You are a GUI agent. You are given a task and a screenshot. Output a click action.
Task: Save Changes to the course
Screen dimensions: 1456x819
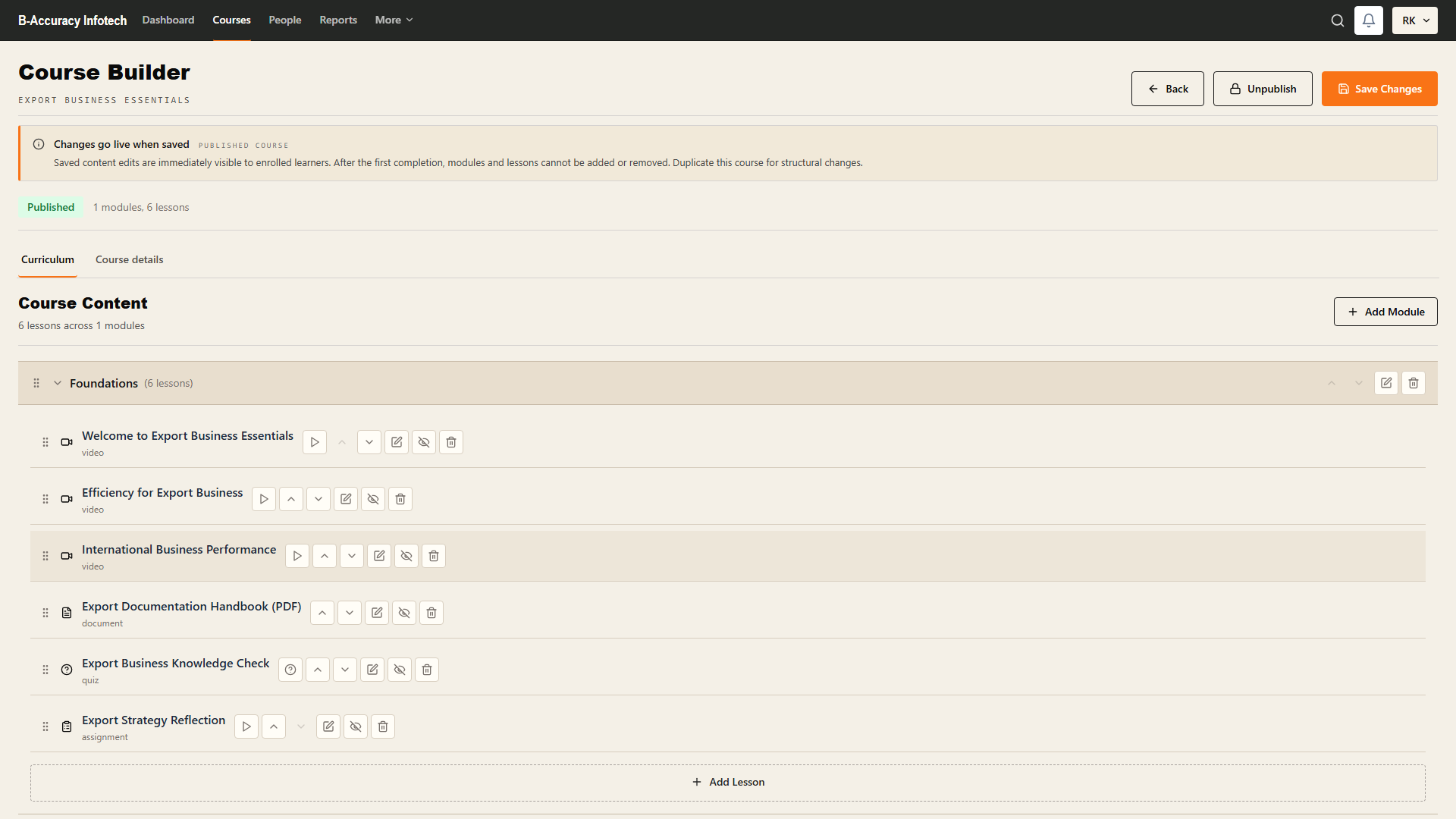point(1379,89)
